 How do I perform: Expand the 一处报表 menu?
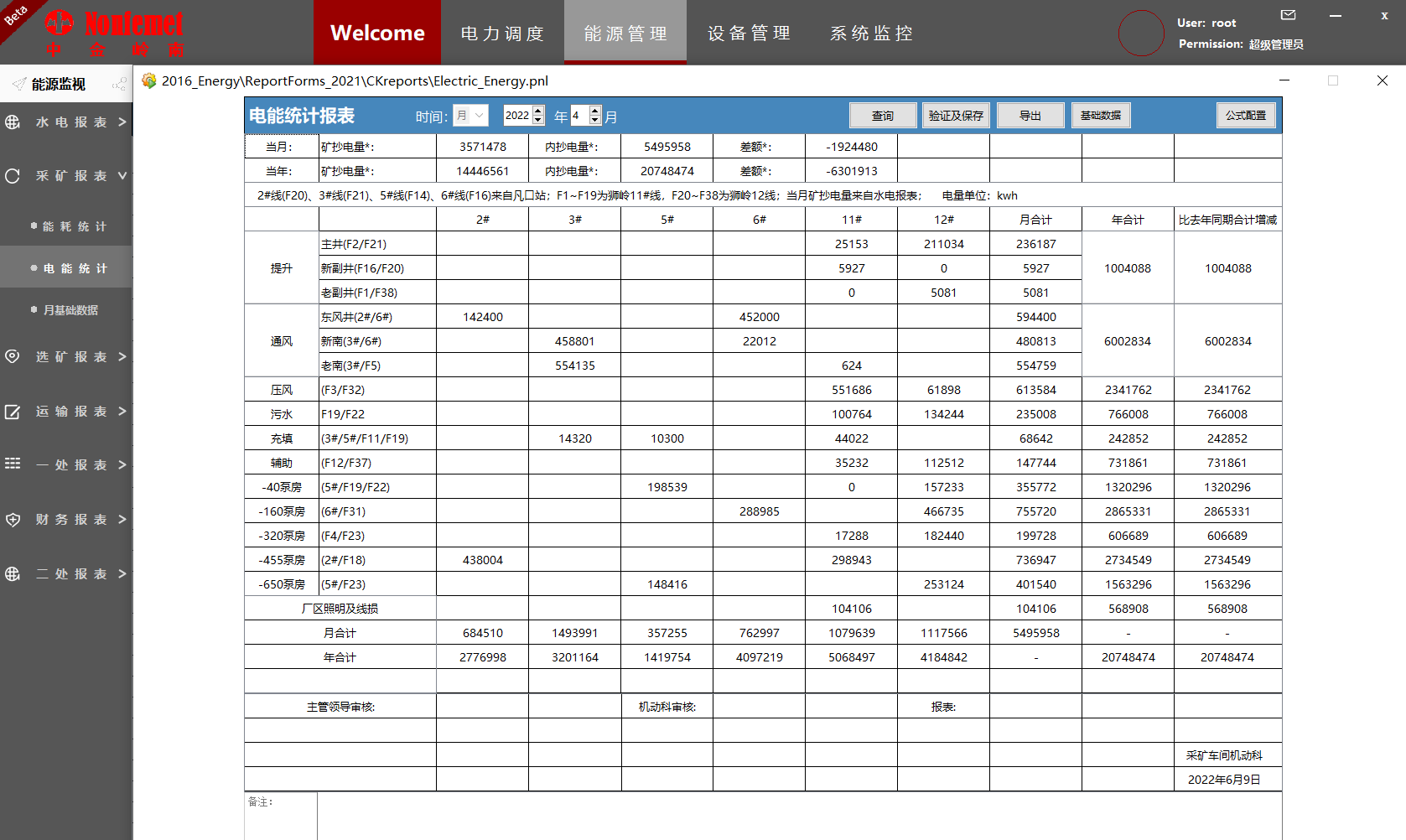(122, 465)
